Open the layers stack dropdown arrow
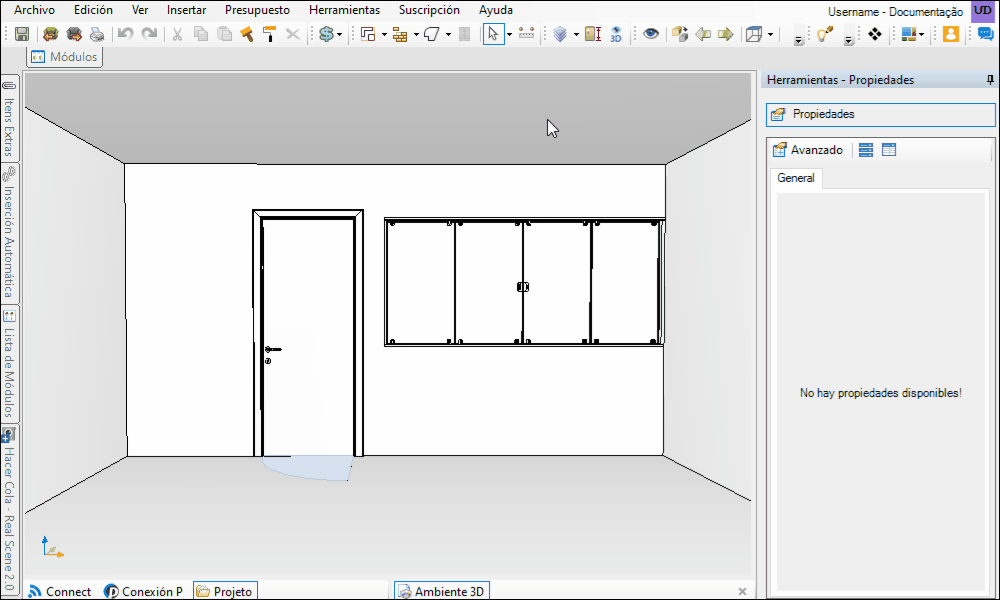This screenshot has height=600, width=1000. [576, 34]
